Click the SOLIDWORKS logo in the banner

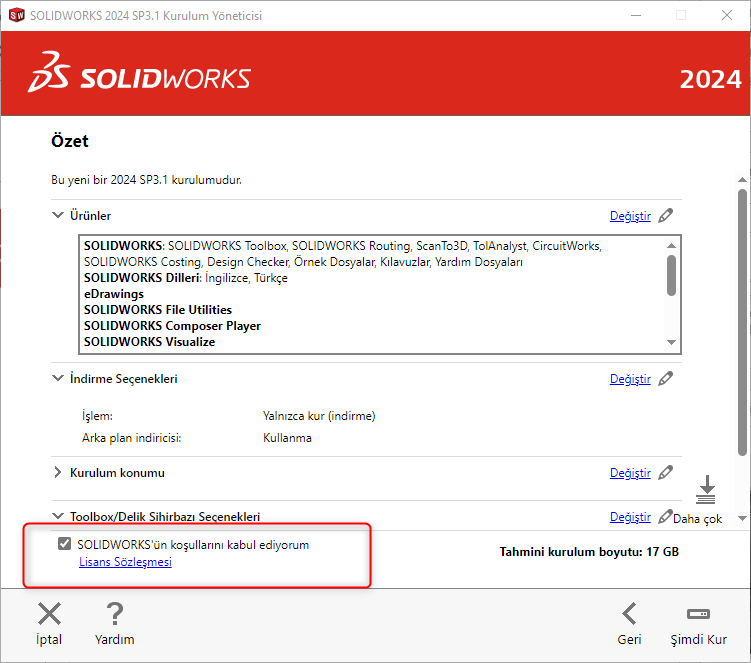pos(139,72)
